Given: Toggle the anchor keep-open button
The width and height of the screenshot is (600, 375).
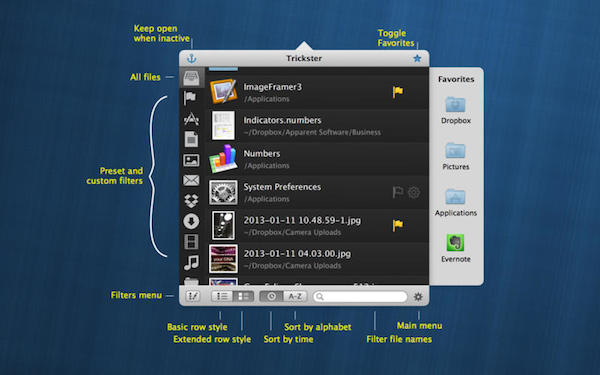Looking at the screenshot, I should [x=192, y=59].
